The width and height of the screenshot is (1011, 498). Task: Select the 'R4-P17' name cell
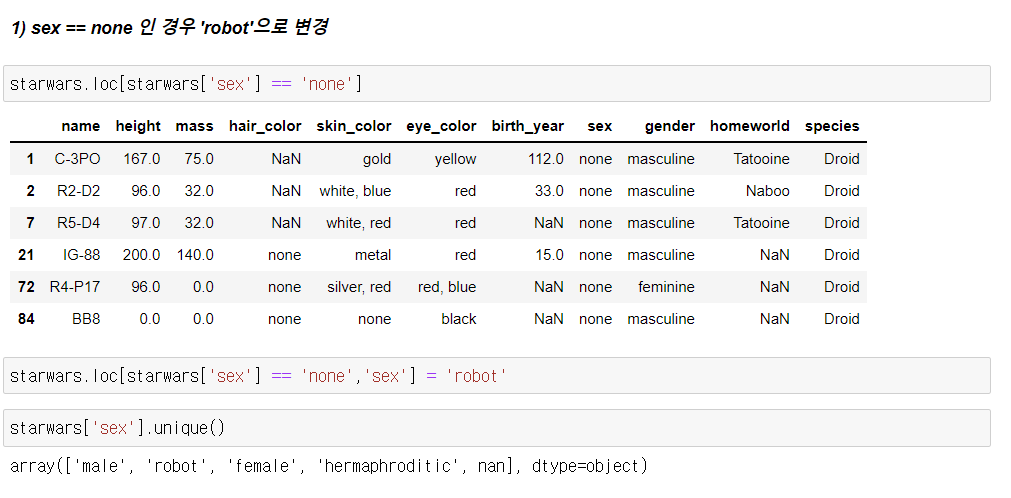[75, 287]
